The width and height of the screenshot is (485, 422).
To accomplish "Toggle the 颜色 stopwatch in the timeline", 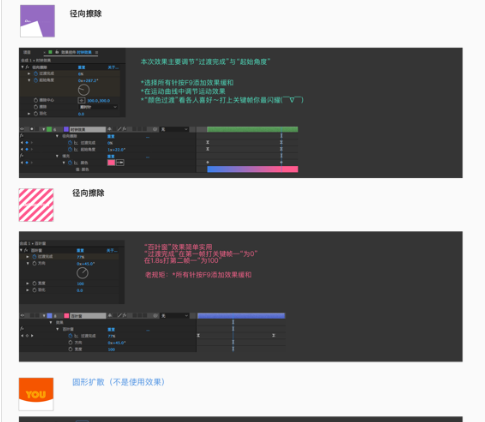I will (70, 163).
